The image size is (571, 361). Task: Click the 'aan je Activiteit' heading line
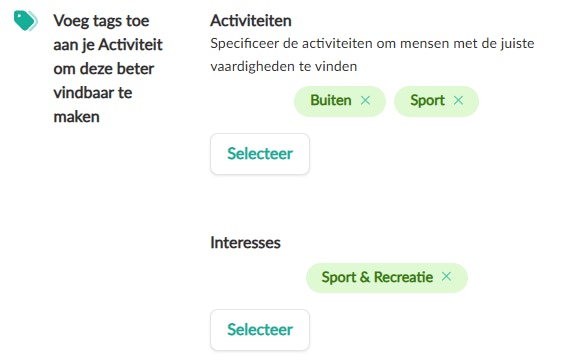pyautogui.click(x=108, y=45)
